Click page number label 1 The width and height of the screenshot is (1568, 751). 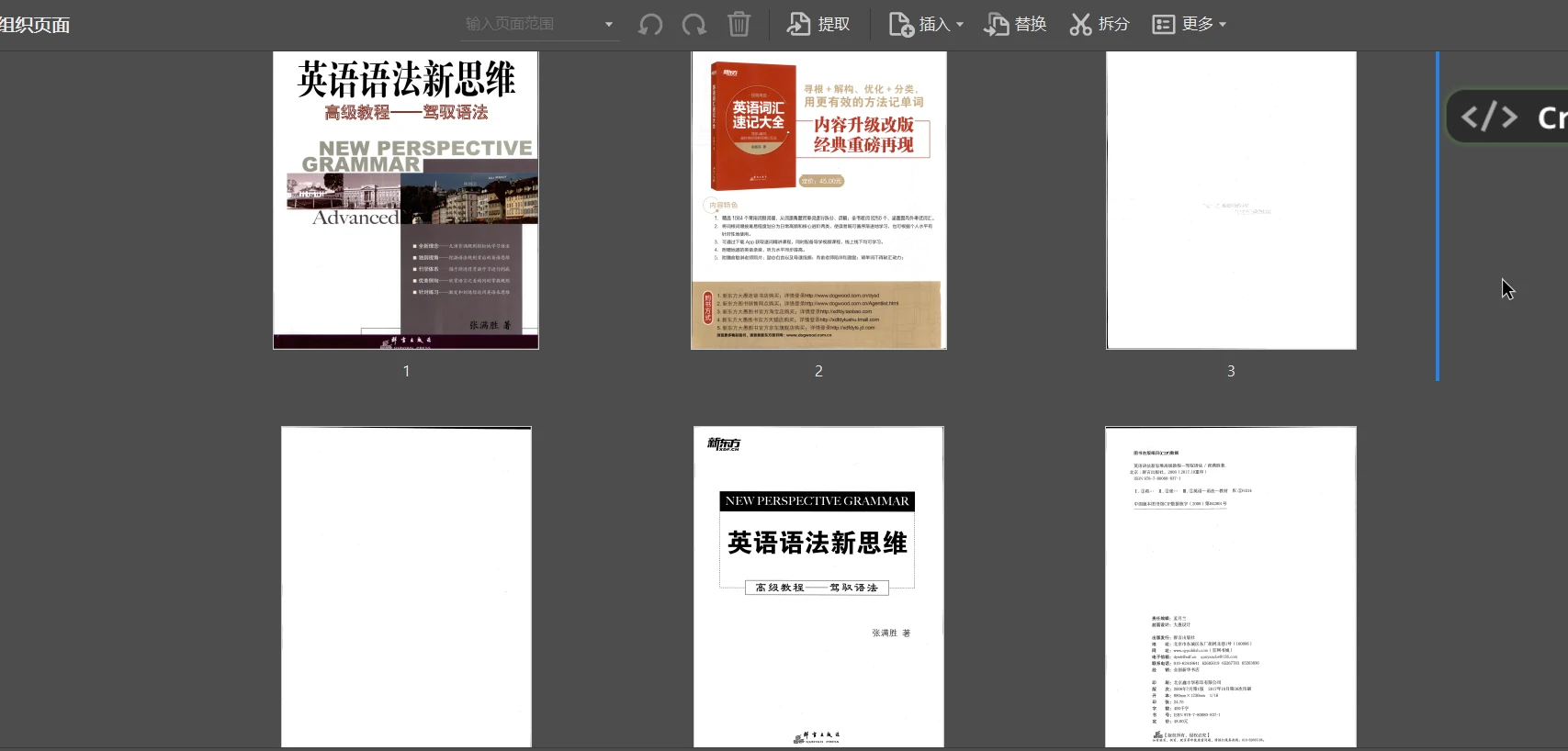coord(406,371)
